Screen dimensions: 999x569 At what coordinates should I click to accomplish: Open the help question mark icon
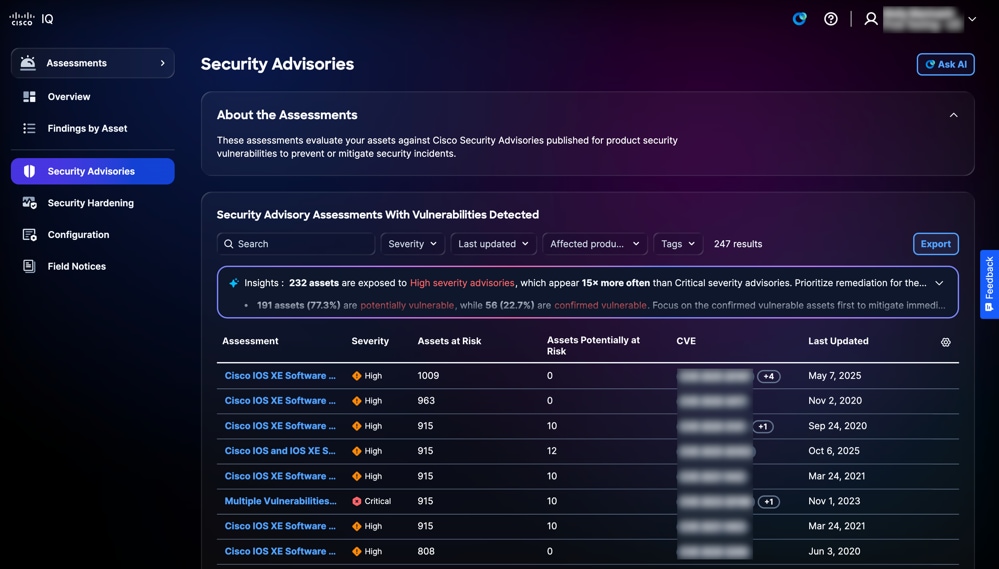pyautogui.click(x=831, y=19)
